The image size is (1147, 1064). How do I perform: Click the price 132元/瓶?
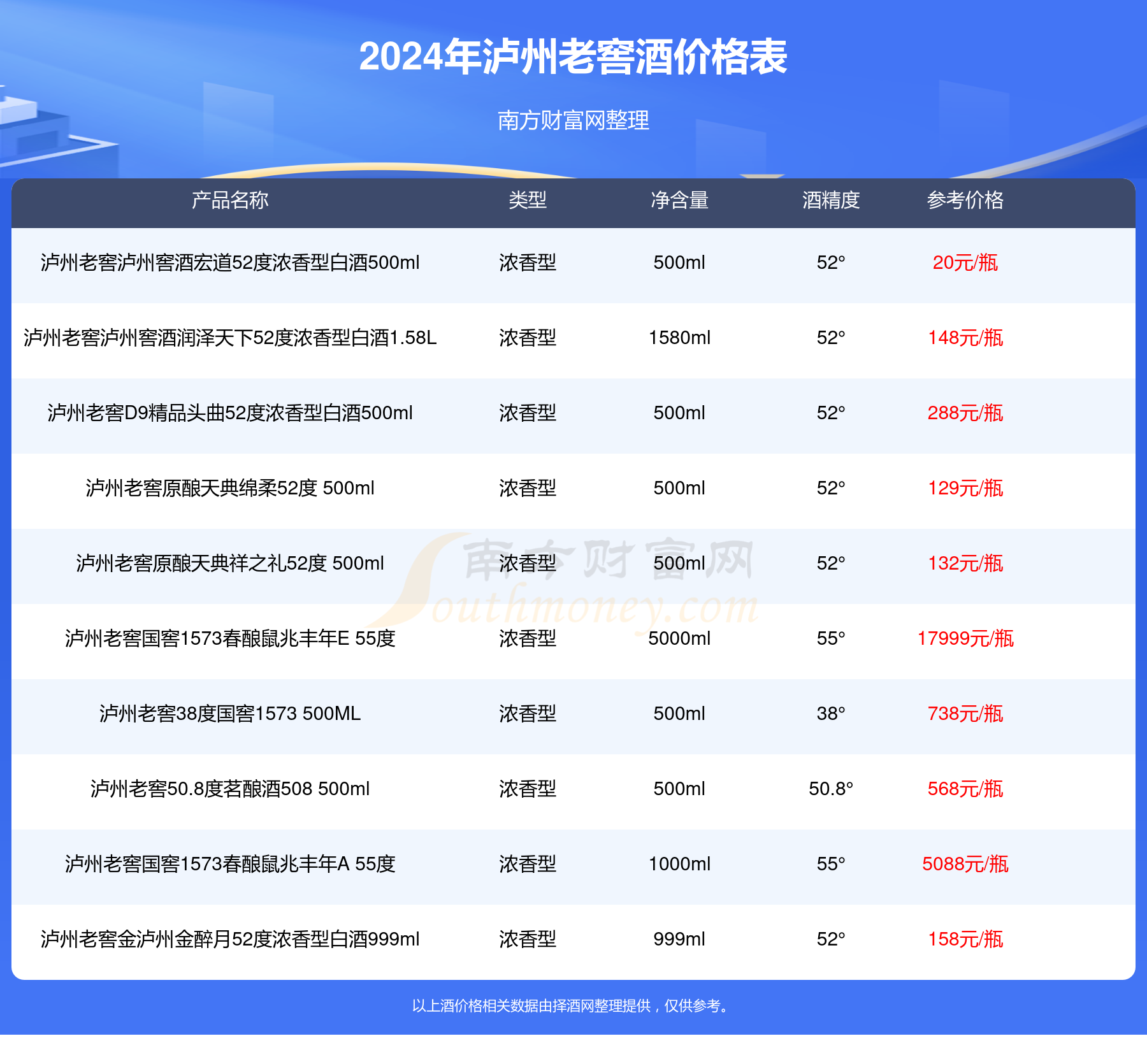965,563
